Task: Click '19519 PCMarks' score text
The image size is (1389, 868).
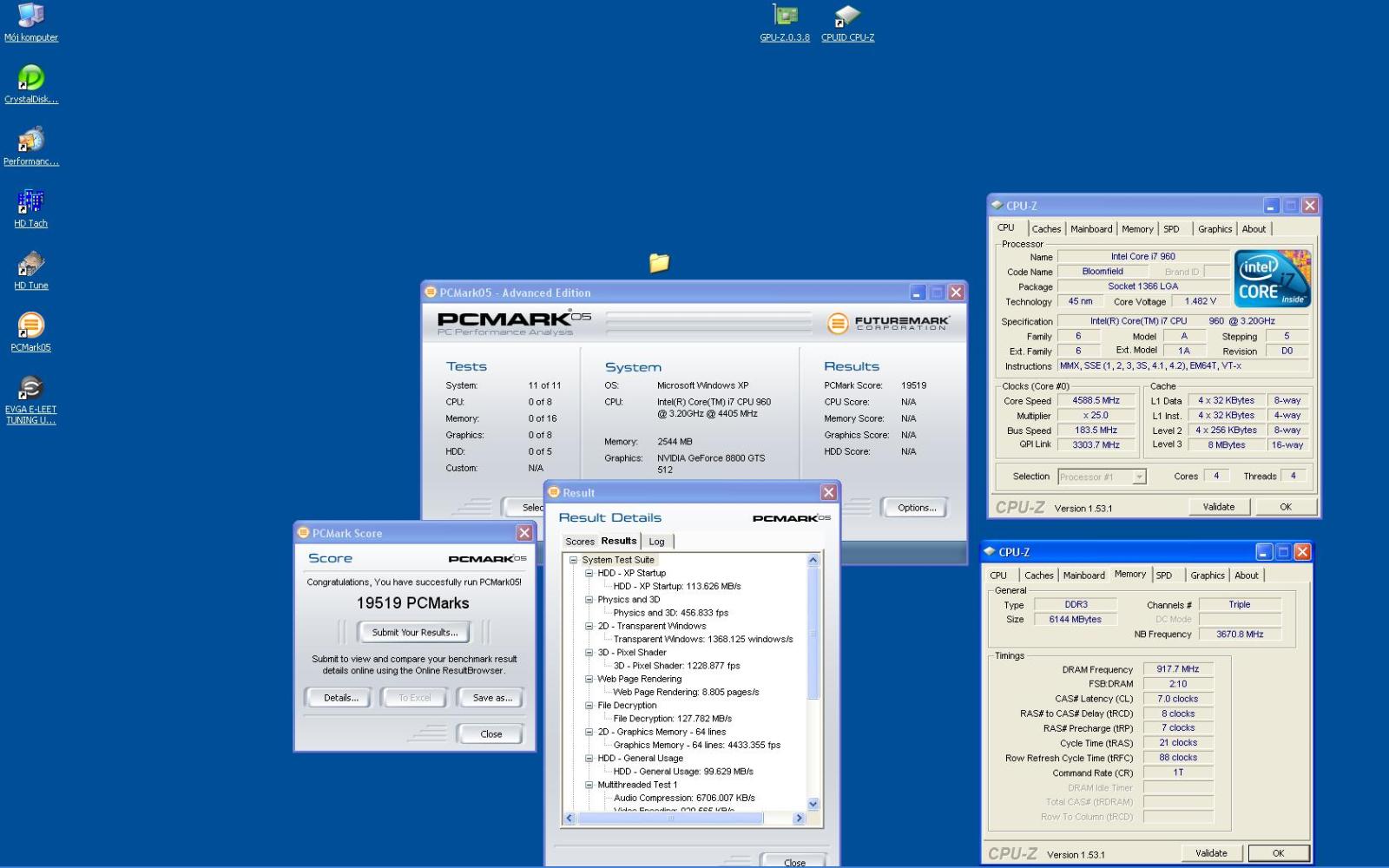Action: 413,603
